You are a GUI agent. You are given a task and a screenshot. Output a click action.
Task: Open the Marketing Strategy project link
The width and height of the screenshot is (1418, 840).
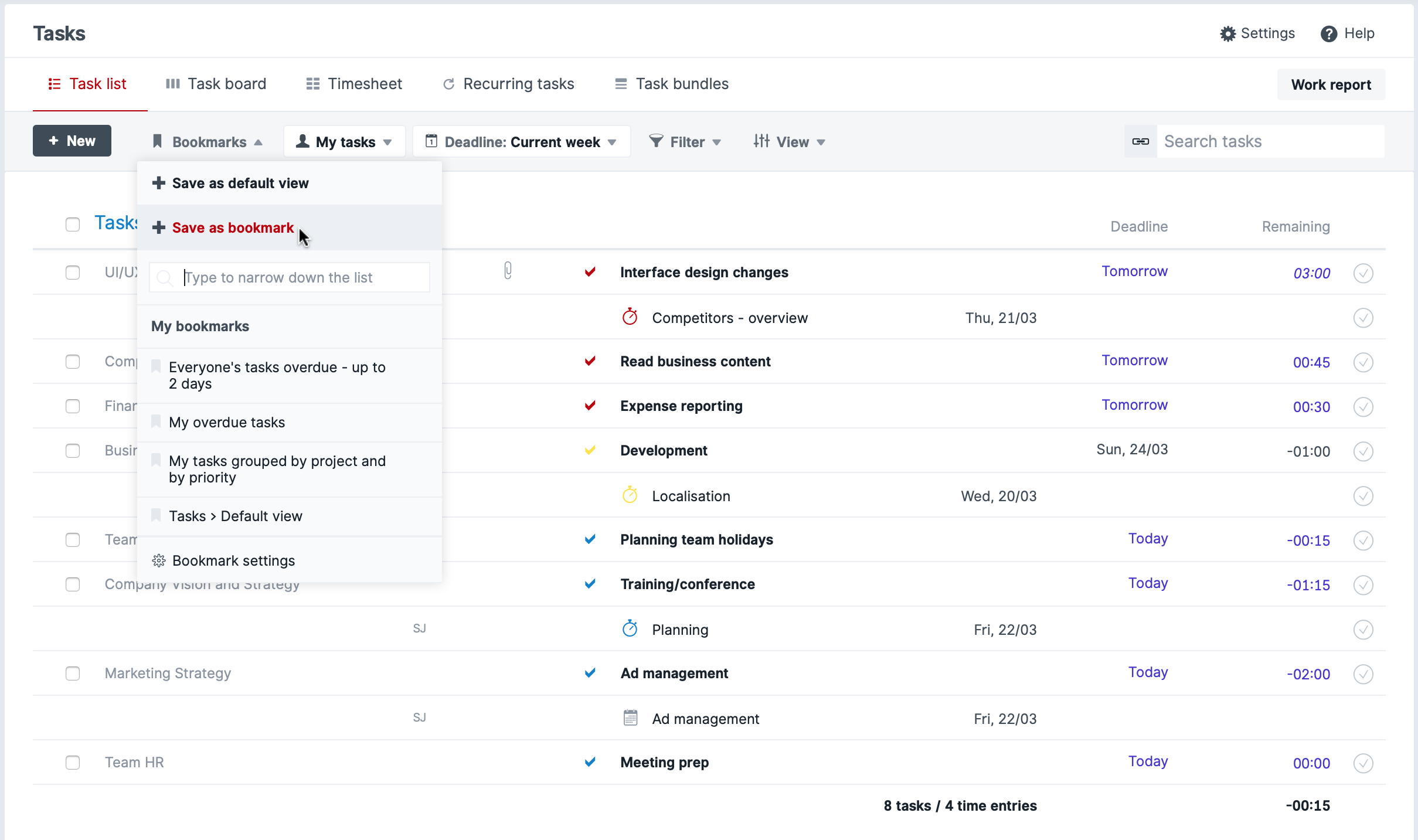pyautogui.click(x=168, y=674)
